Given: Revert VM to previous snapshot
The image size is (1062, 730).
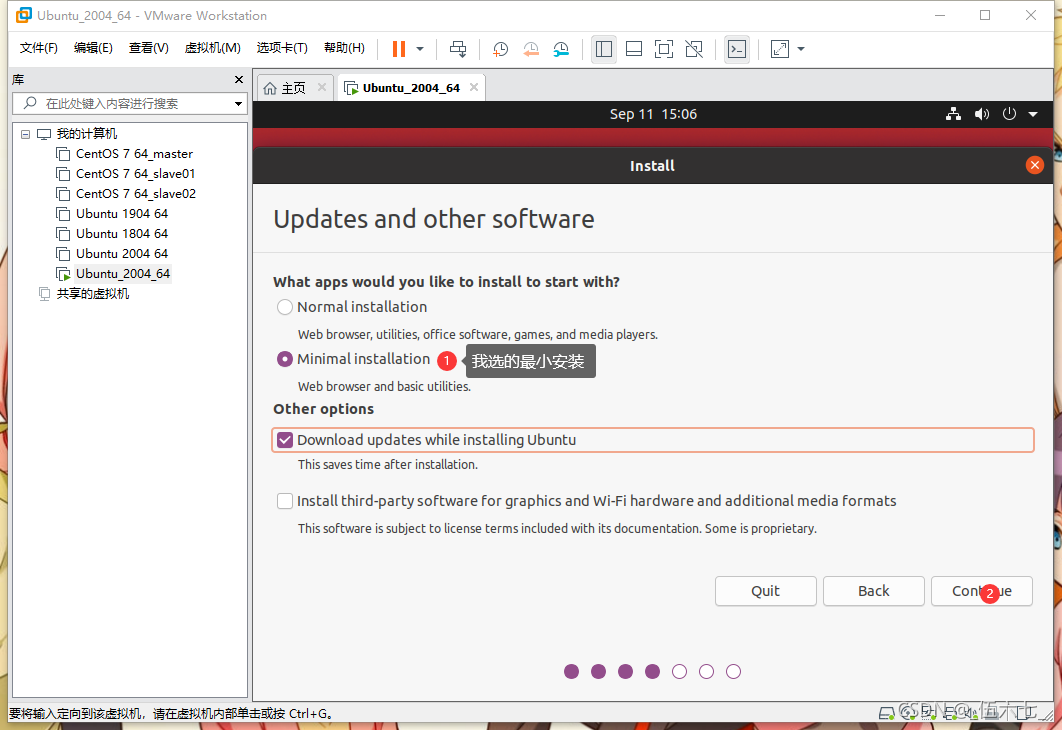Looking at the screenshot, I should (531, 49).
